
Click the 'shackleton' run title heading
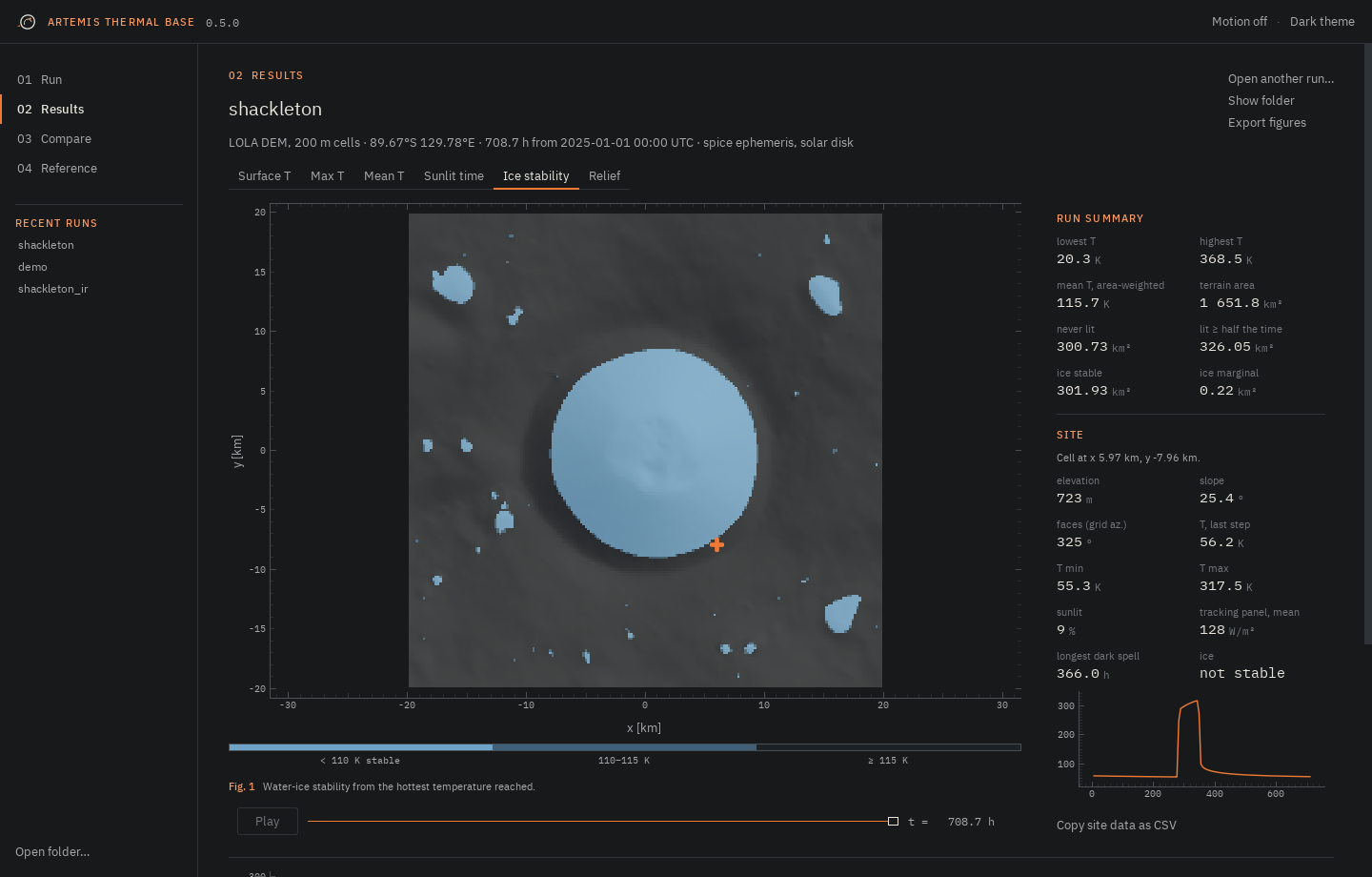point(275,109)
